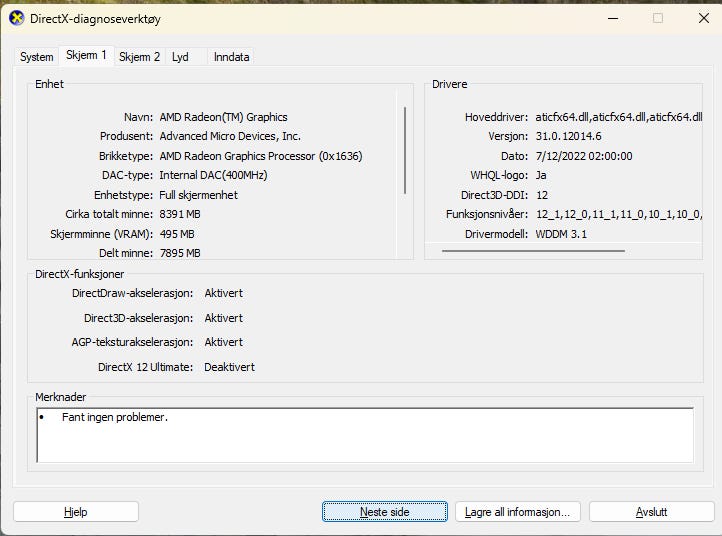Switch to the Inndata tab
The height and width of the screenshot is (536, 722).
(x=231, y=57)
